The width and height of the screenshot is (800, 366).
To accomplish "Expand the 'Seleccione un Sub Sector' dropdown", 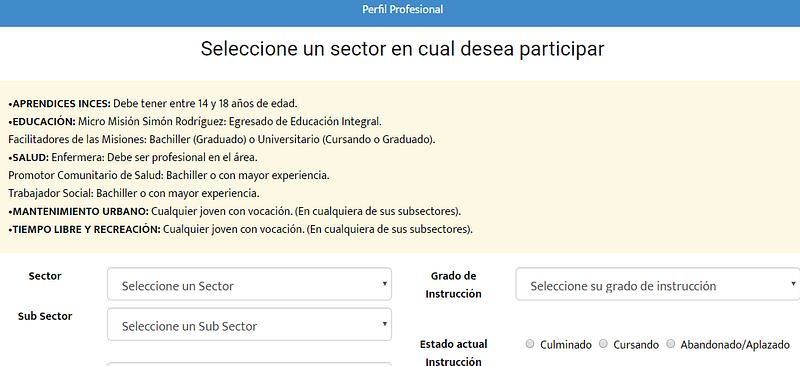I will 249,324.
